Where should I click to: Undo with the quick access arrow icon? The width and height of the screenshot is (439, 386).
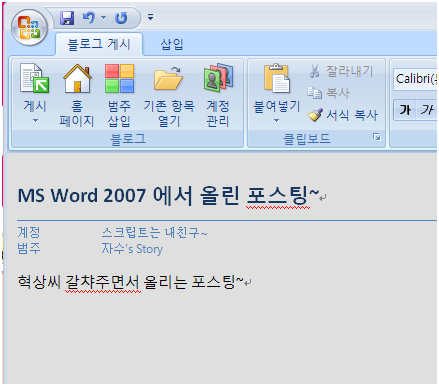pos(89,17)
